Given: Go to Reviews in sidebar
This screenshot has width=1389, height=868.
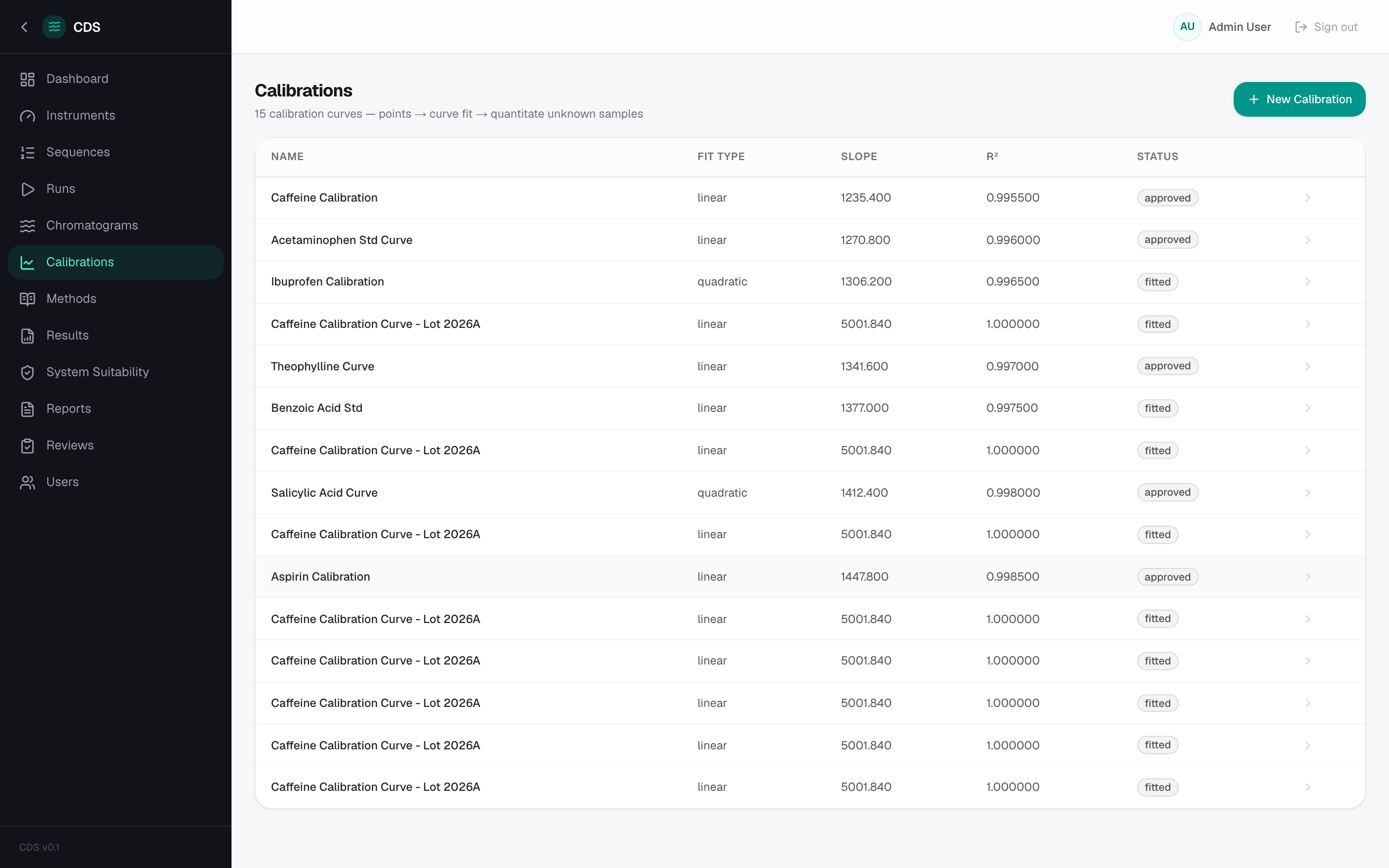Looking at the screenshot, I should pyautogui.click(x=115, y=446).
